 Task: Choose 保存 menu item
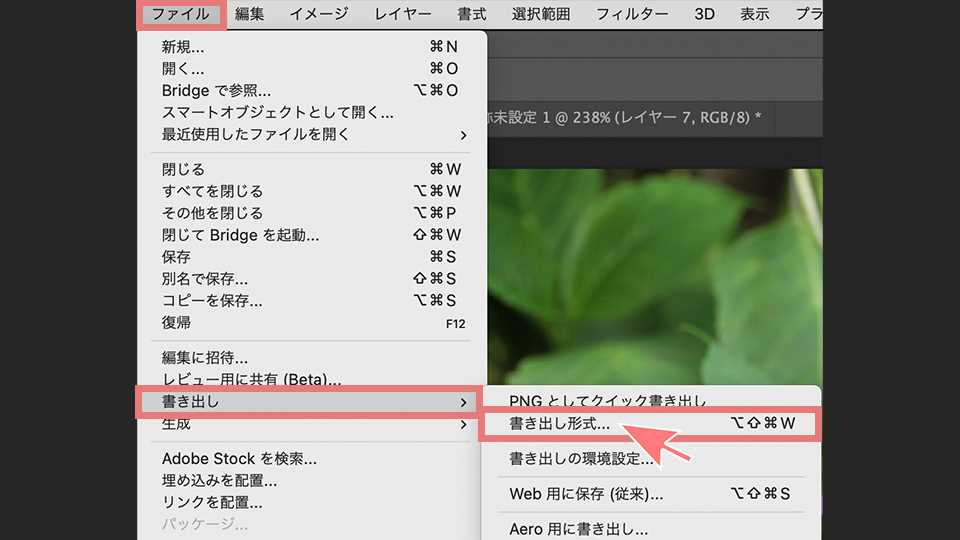click(312, 257)
